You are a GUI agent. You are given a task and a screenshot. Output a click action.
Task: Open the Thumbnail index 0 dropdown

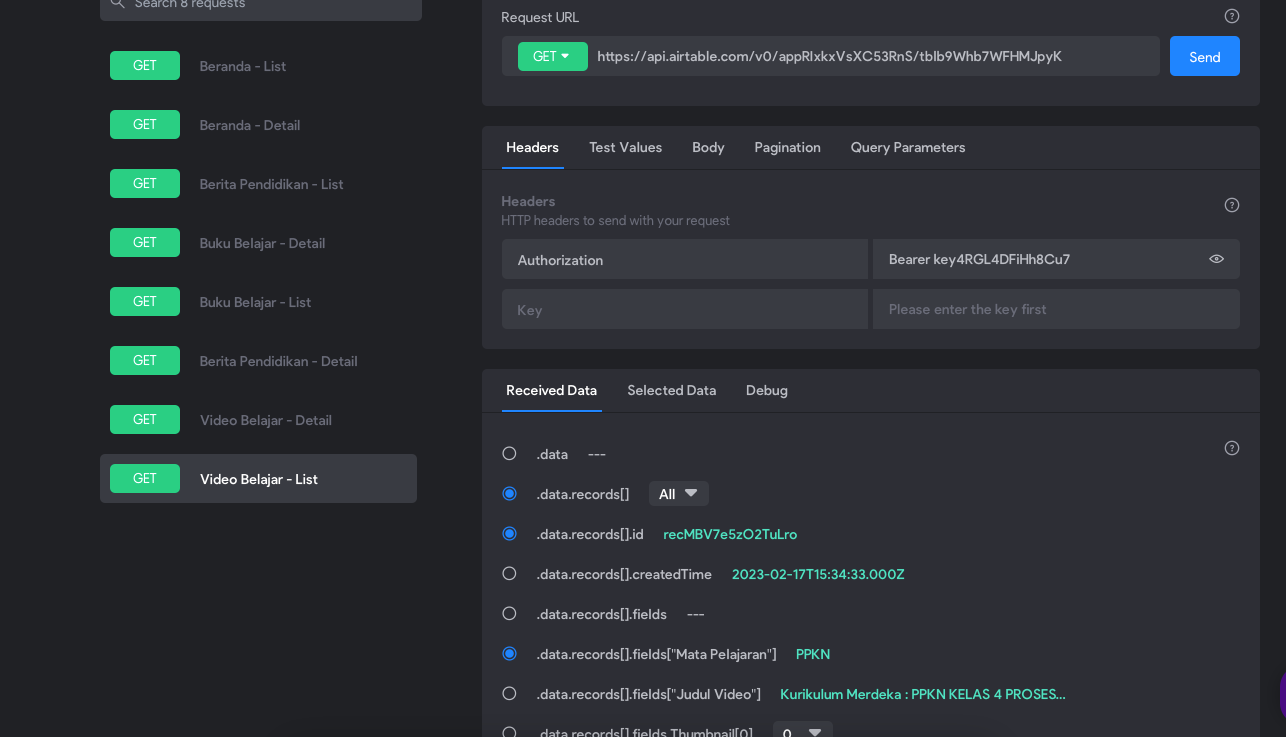pyautogui.click(x=803, y=731)
